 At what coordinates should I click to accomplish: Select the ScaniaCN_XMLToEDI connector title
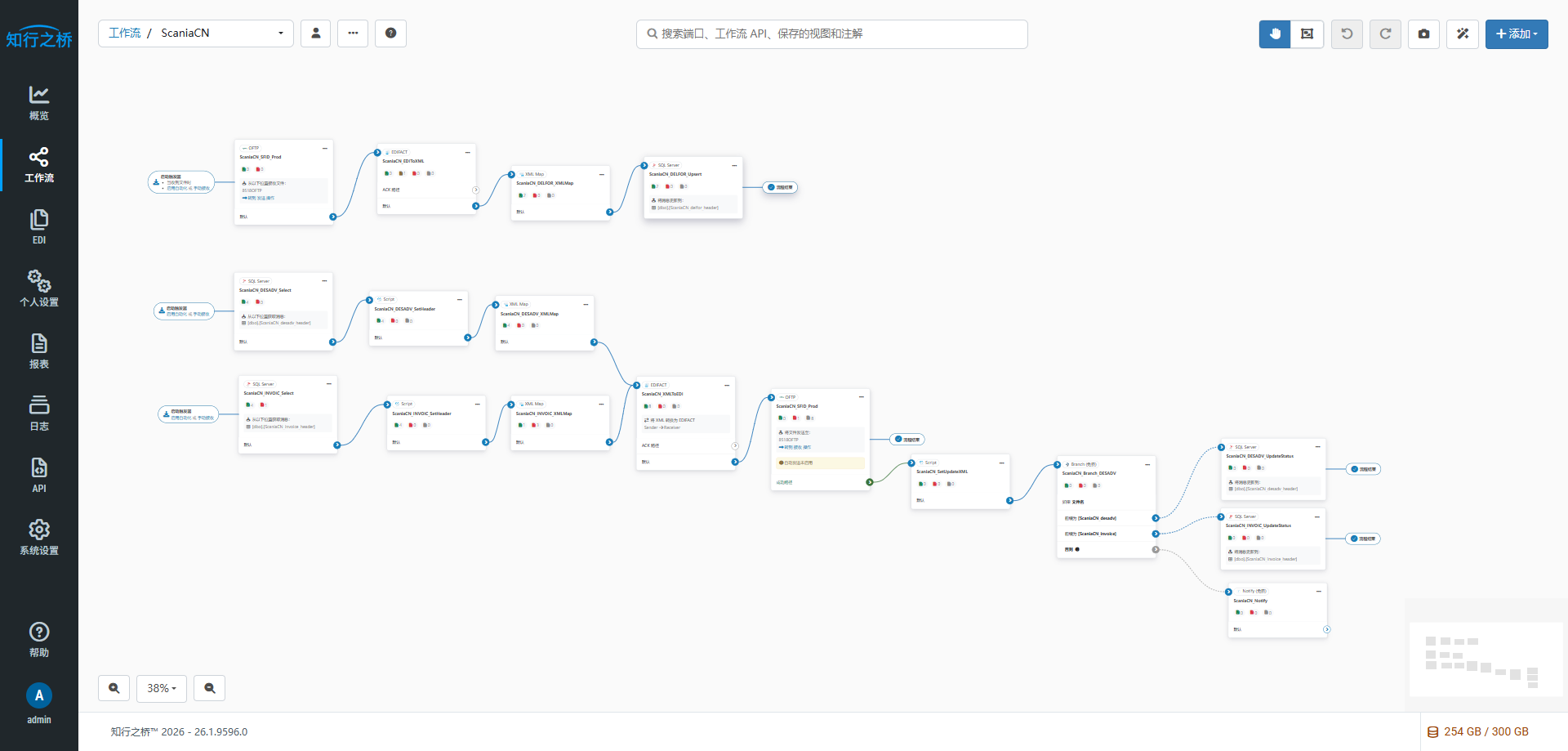click(x=662, y=394)
